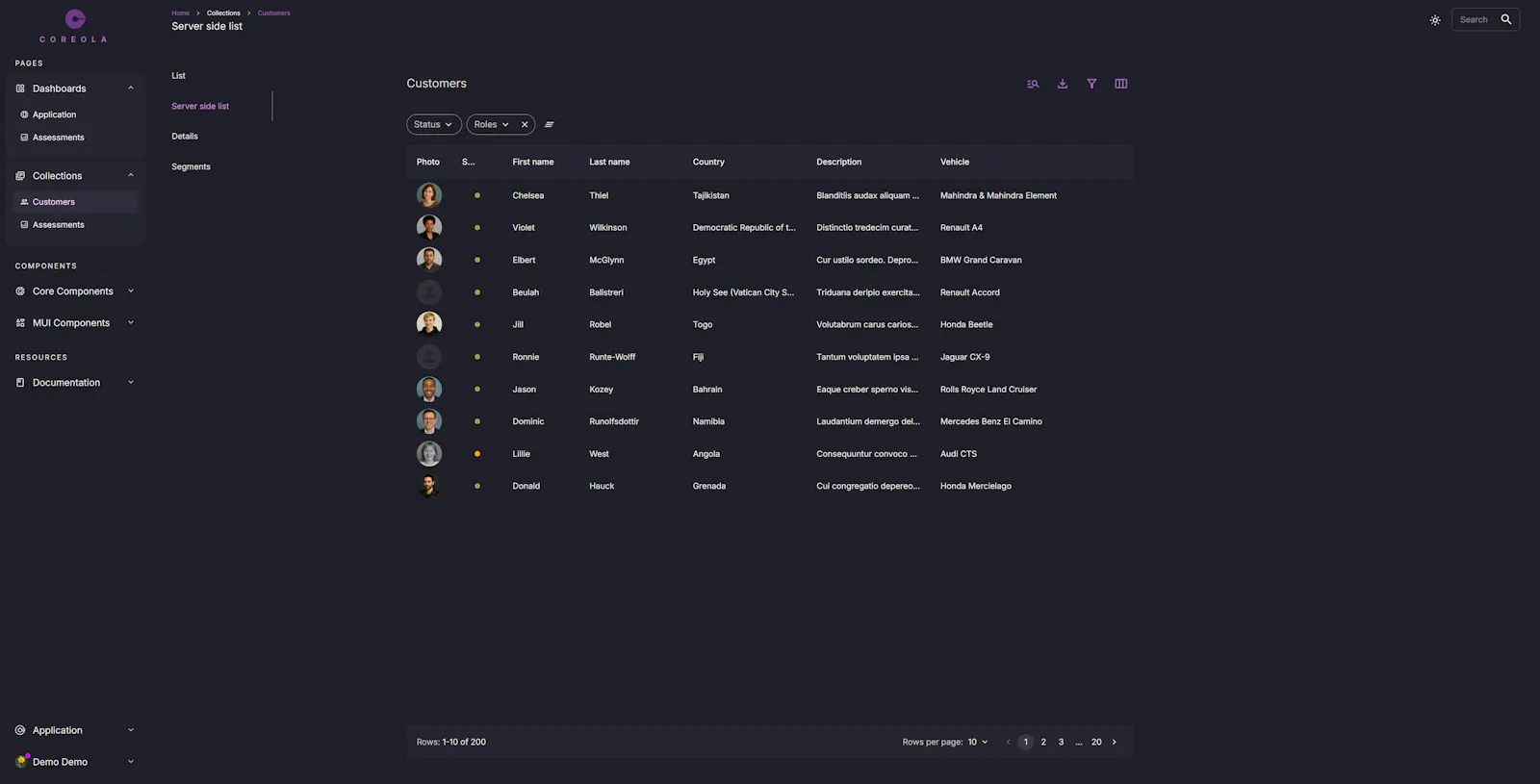Click Jill Robel's avatar photo
Image resolution: width=1540 pixels, height=784 pixels.
pos(429,324)
